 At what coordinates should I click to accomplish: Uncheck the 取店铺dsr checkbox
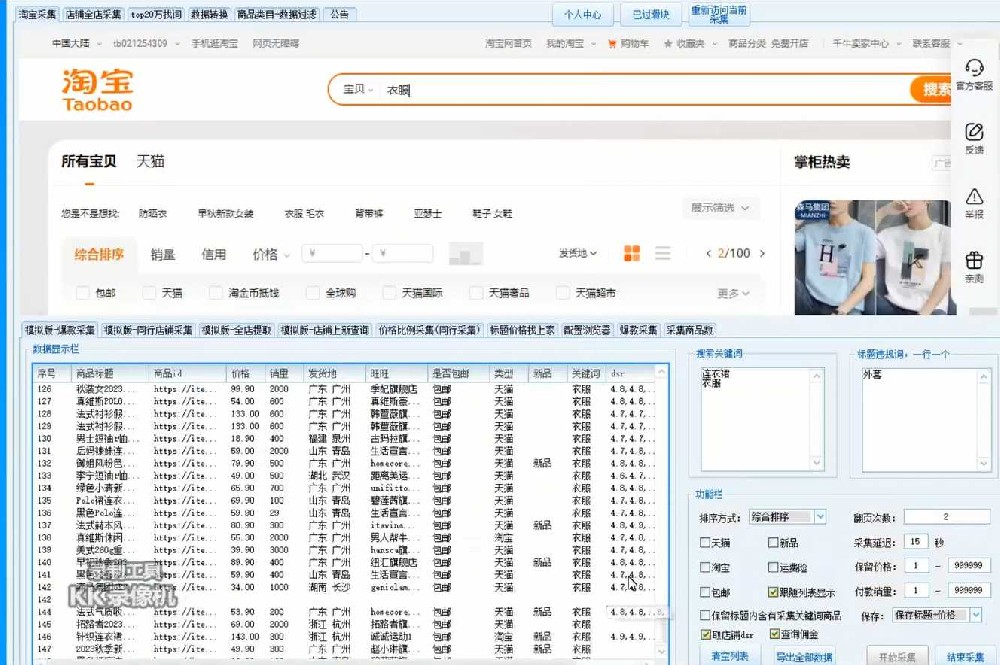click(705, 634)
